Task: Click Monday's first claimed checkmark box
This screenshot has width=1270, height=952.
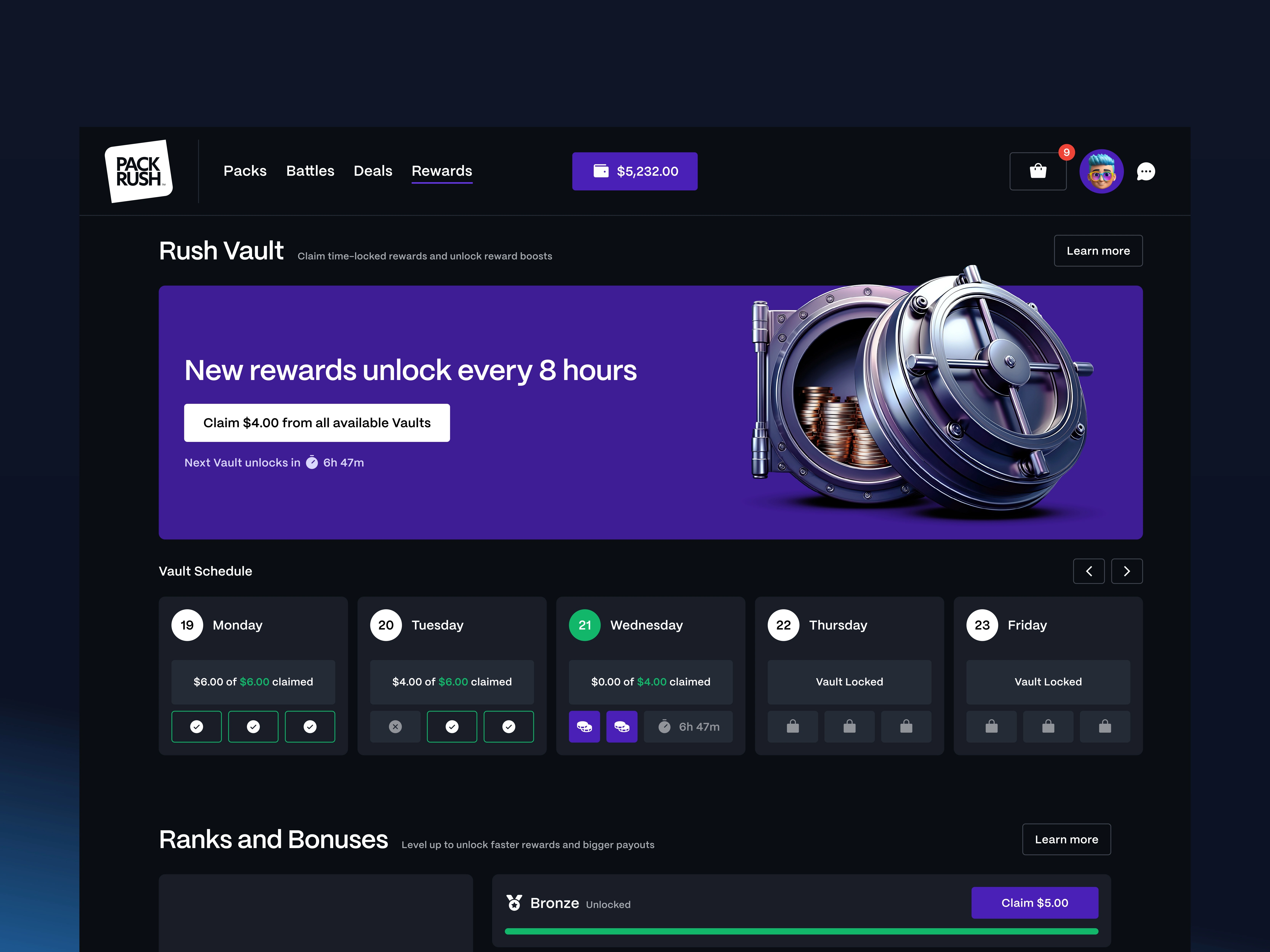Action: [x=196, y=727]
